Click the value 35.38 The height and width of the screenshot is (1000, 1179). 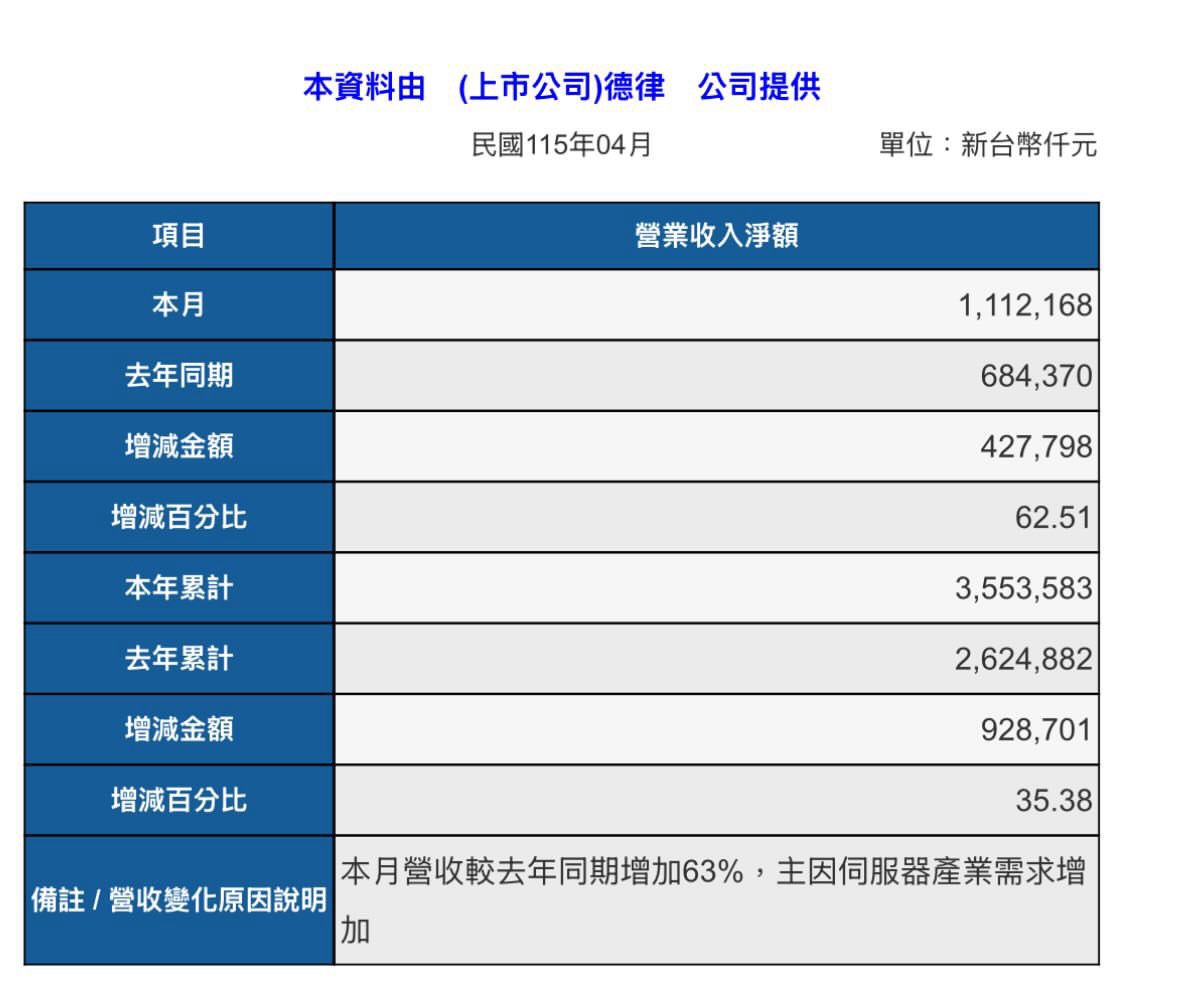[x=1053, y=801]
